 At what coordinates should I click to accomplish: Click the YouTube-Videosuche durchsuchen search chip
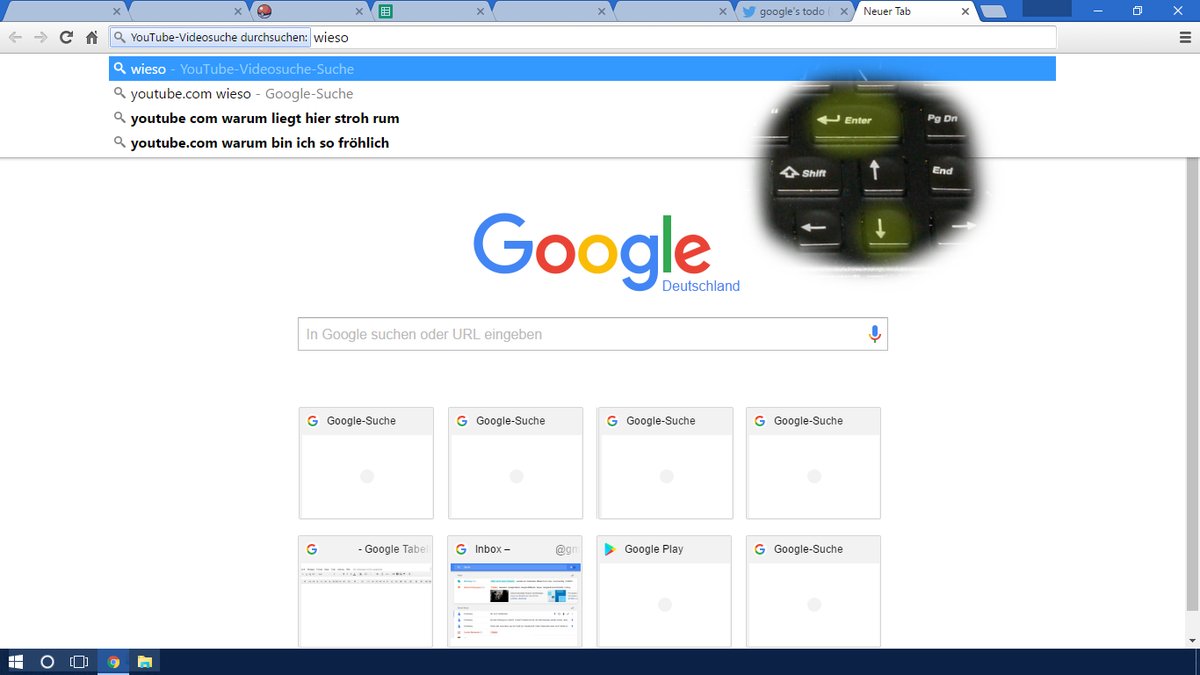211,37
